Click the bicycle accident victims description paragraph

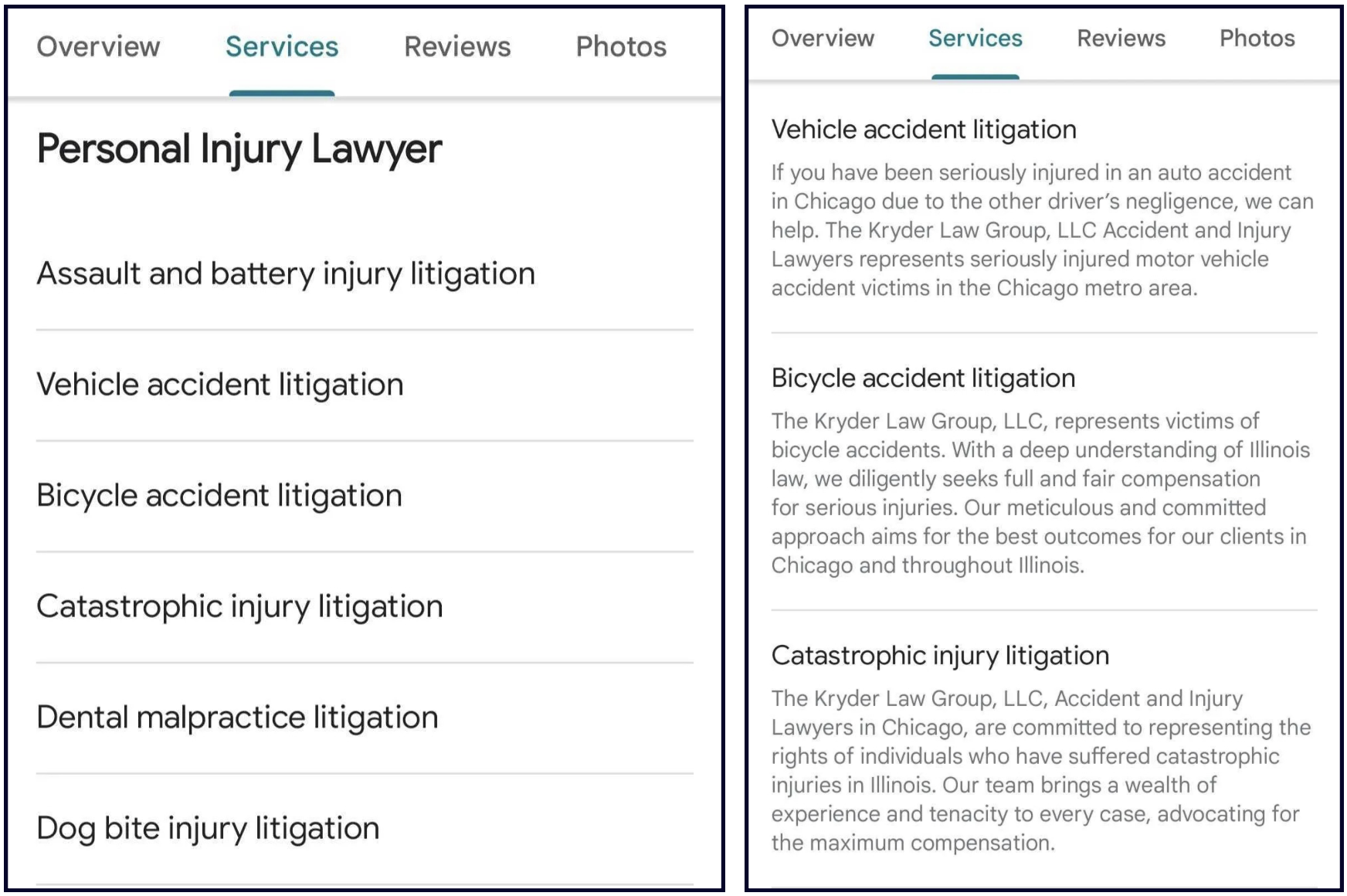(x=1040, y=493)
